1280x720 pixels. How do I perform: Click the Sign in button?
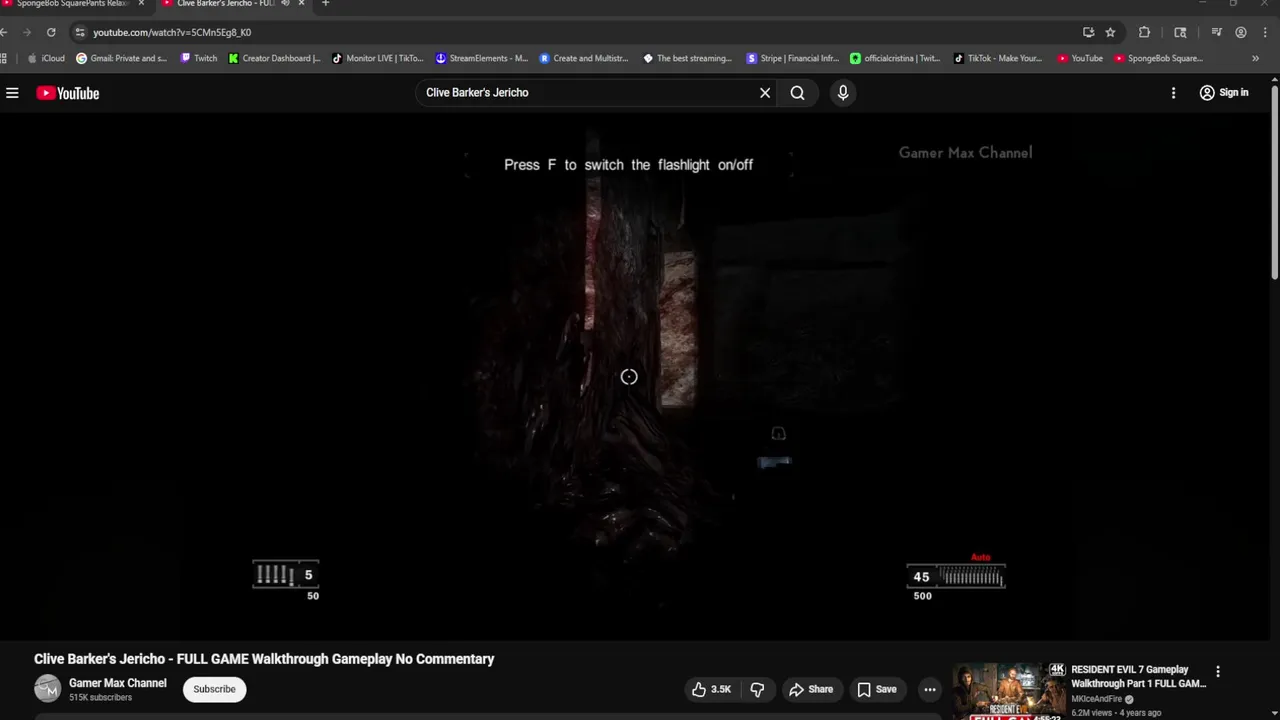pos(1223,93)
